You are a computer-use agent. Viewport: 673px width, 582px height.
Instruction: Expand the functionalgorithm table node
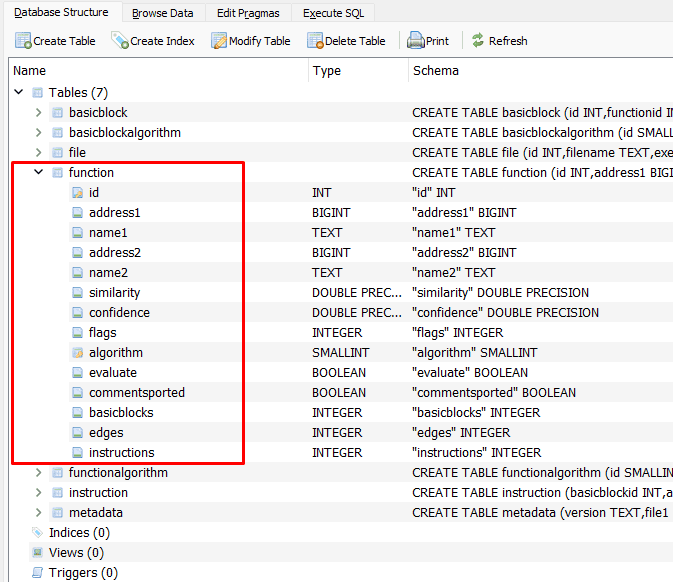point(39,473)
